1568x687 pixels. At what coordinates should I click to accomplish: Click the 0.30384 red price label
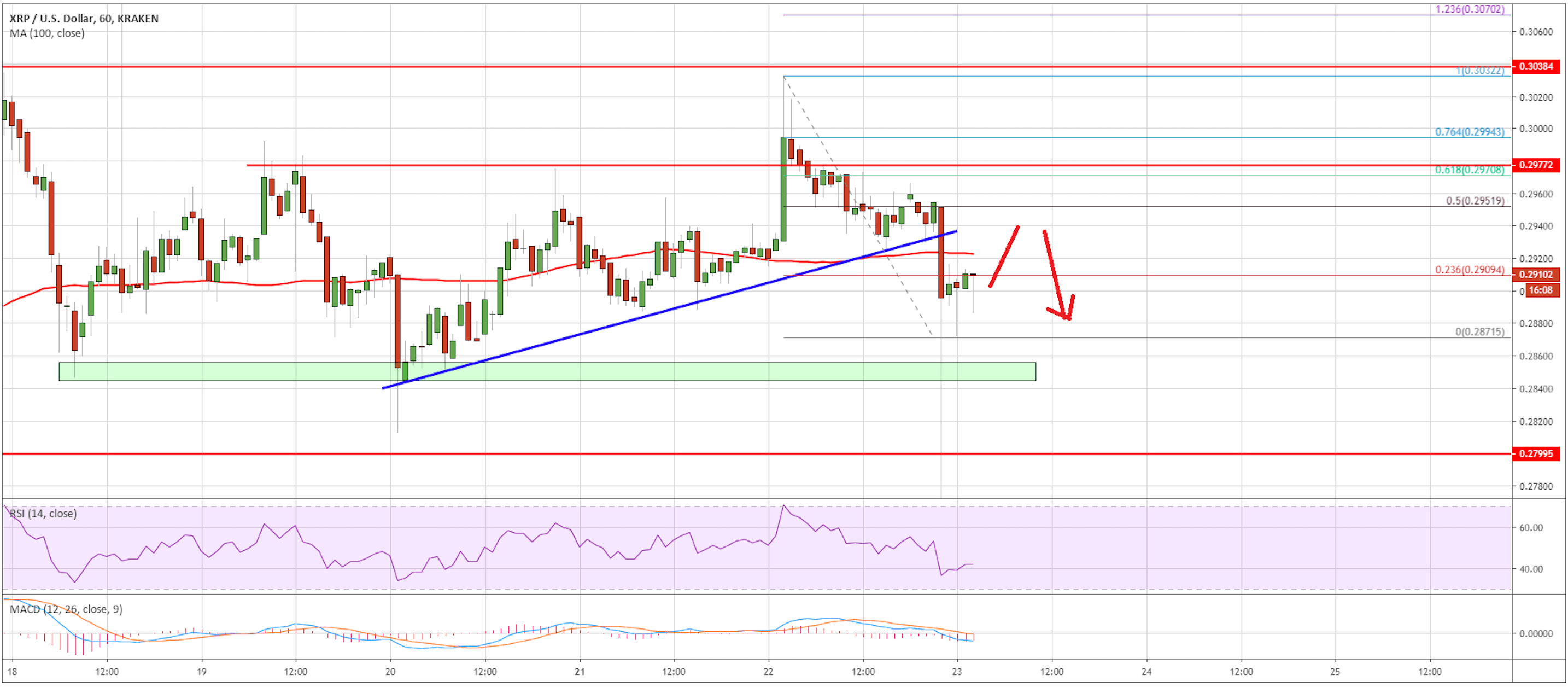coord(1535,66)
